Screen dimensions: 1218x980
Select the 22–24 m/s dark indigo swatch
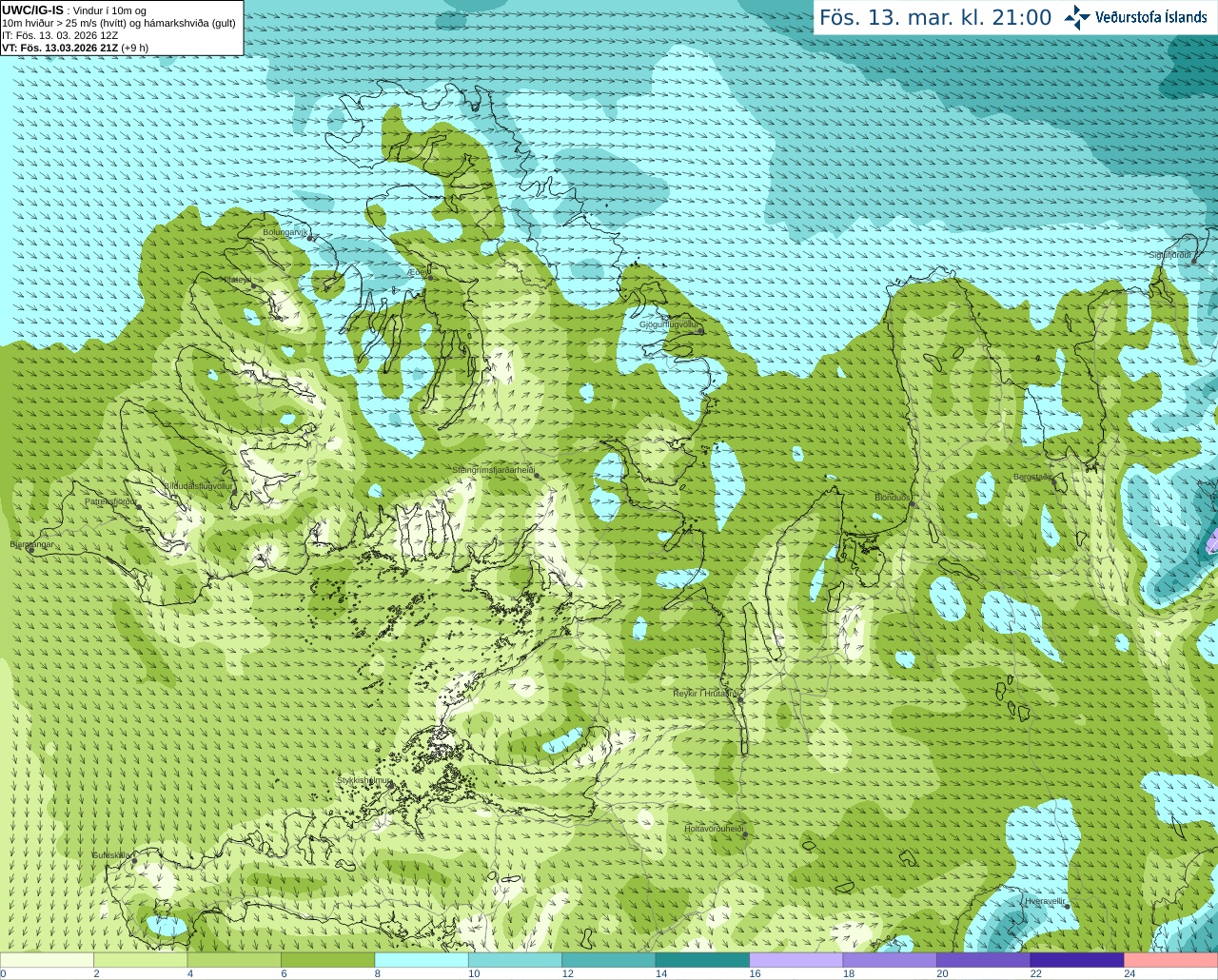click(1077, 960)
